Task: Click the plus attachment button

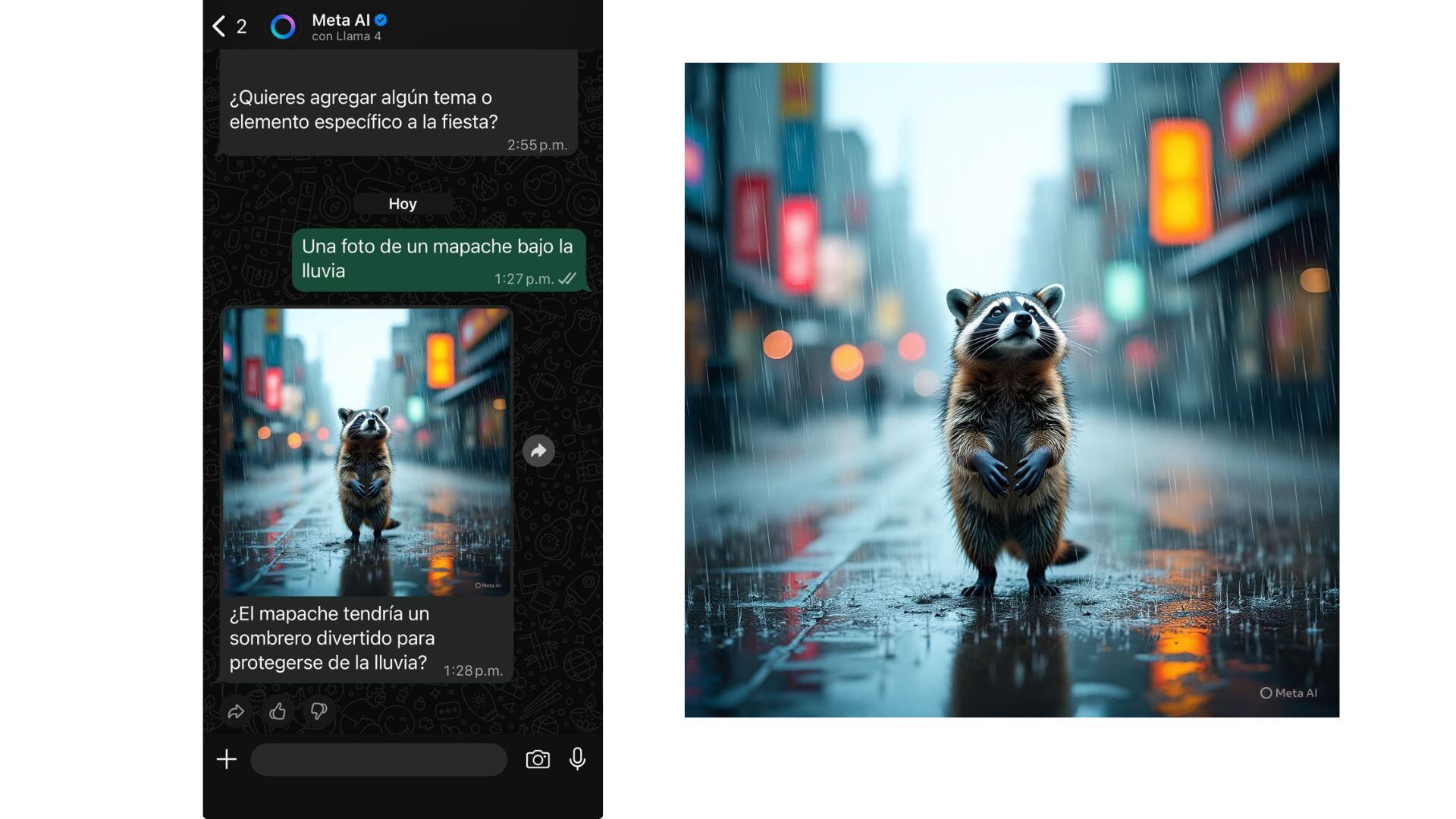Action: pyautogui.click(x=225, y=759)
